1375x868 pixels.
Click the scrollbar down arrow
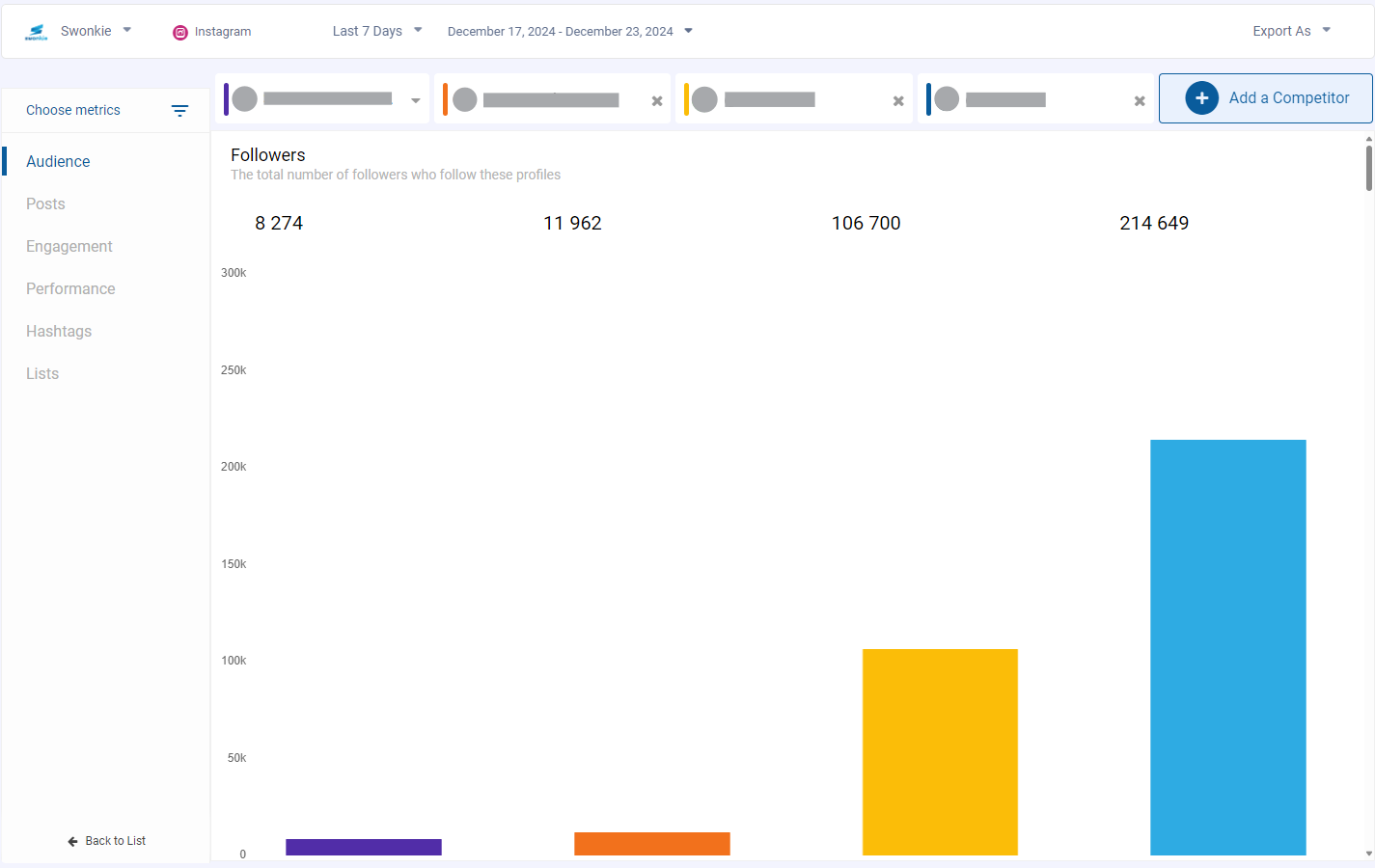(x=1368, y=854)
